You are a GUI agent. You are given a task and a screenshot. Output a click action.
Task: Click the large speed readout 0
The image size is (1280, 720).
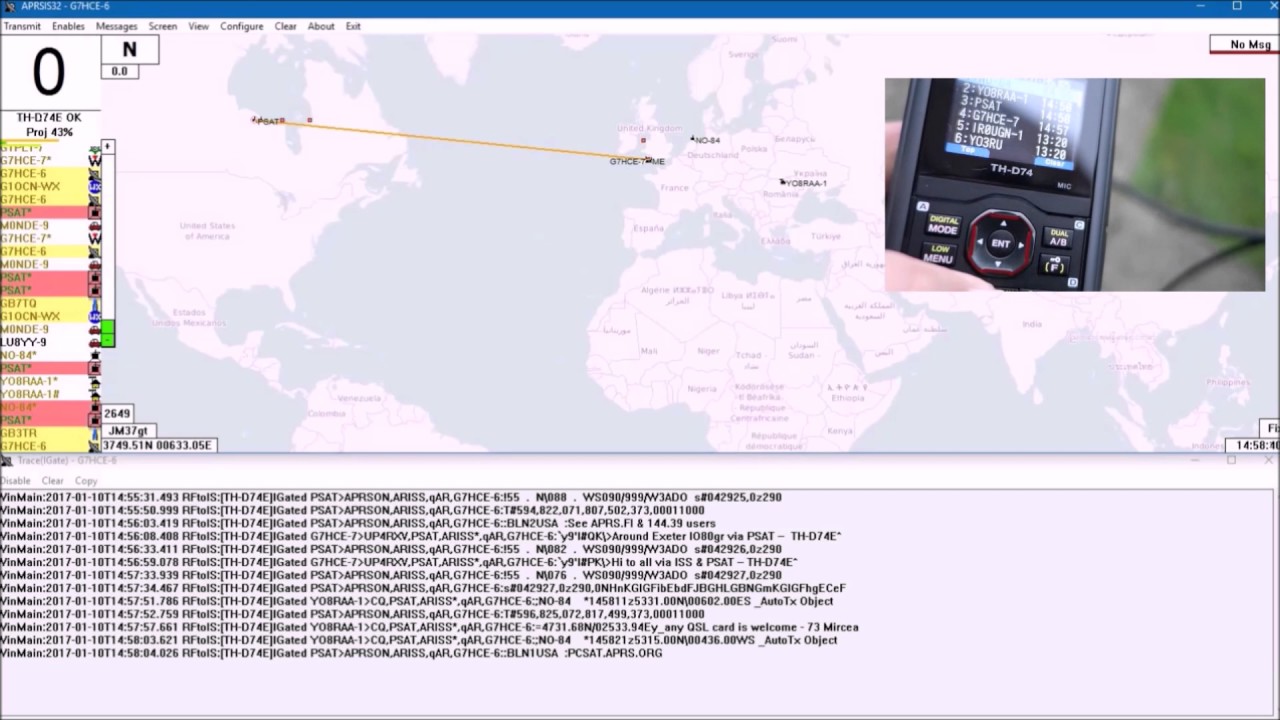(x=49, y=72)
